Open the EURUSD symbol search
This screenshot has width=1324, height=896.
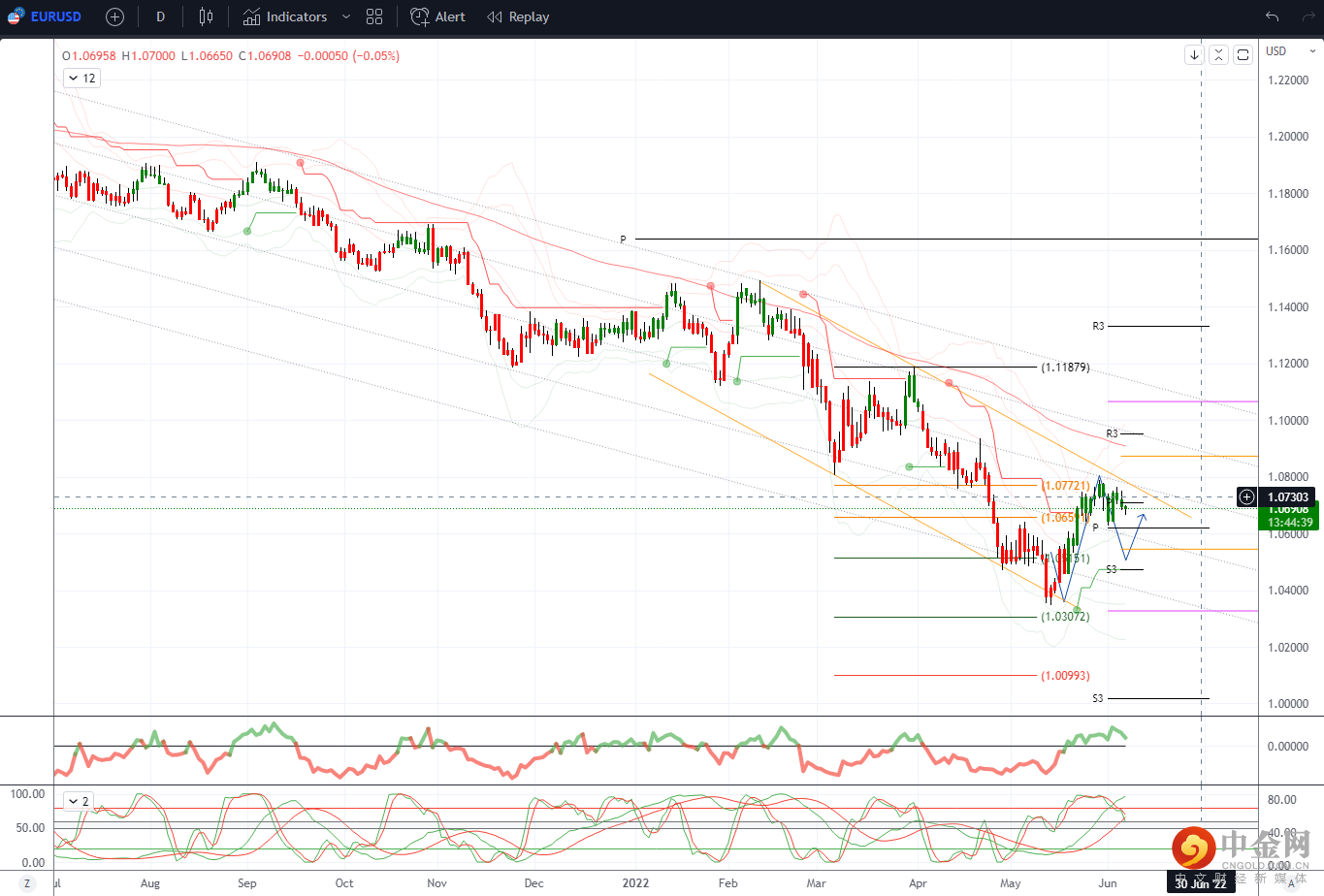(x=45, y=16)
